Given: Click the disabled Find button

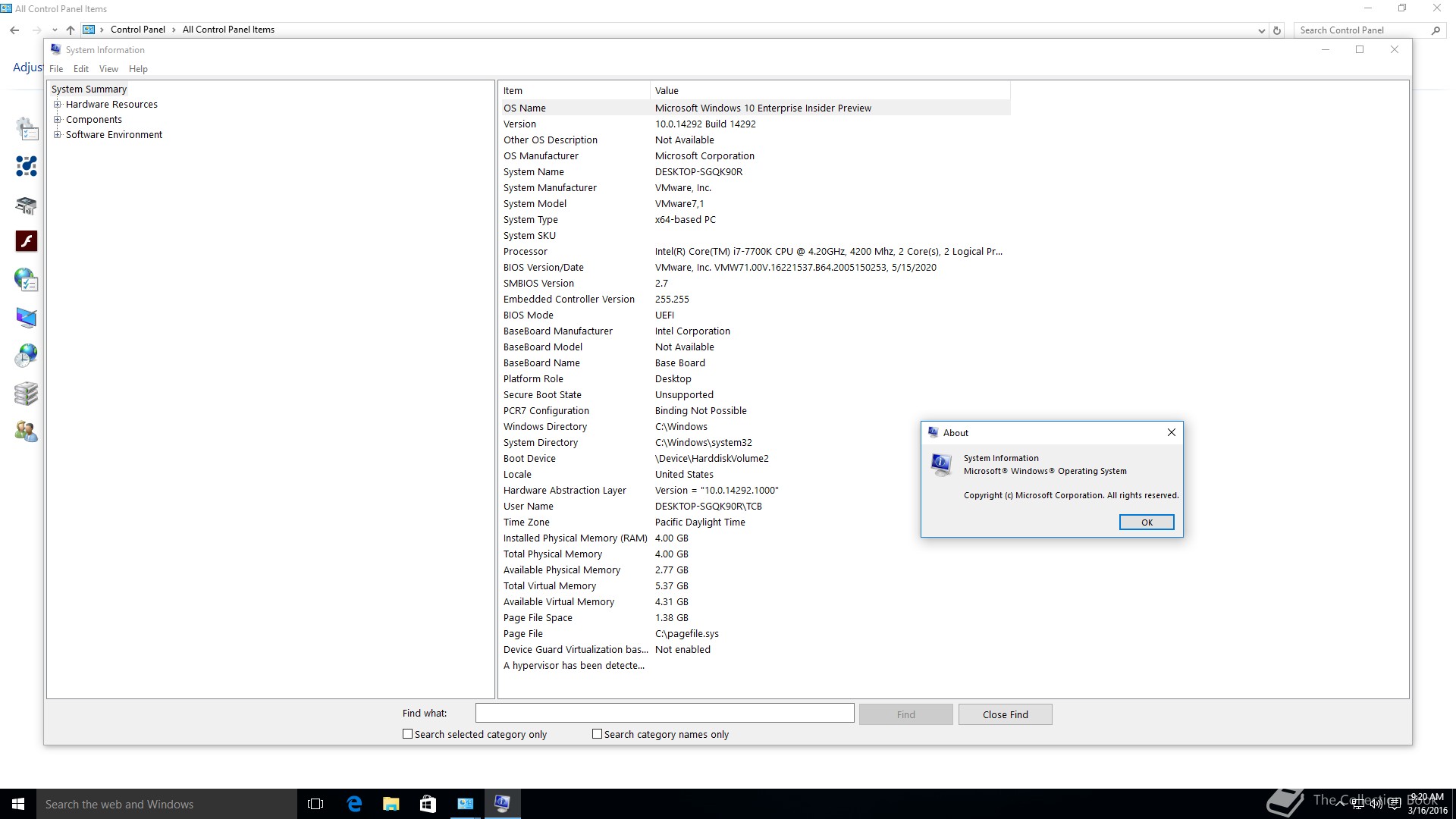Looking at the screenshot, I should tap(905, 714).
